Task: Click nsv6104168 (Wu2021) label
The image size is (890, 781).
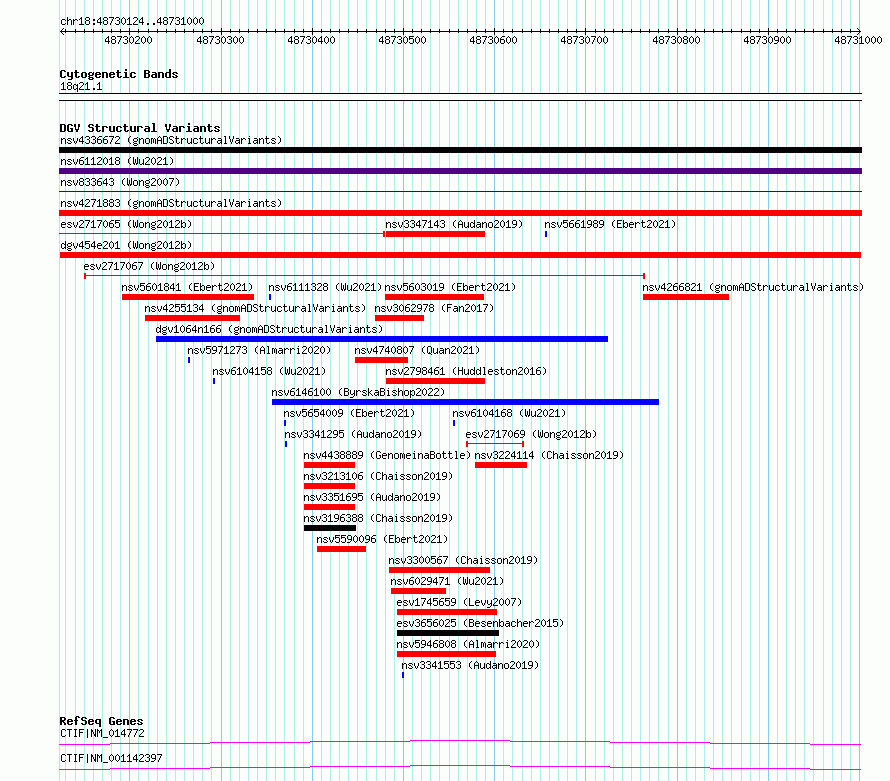Action: pos(509,413)
